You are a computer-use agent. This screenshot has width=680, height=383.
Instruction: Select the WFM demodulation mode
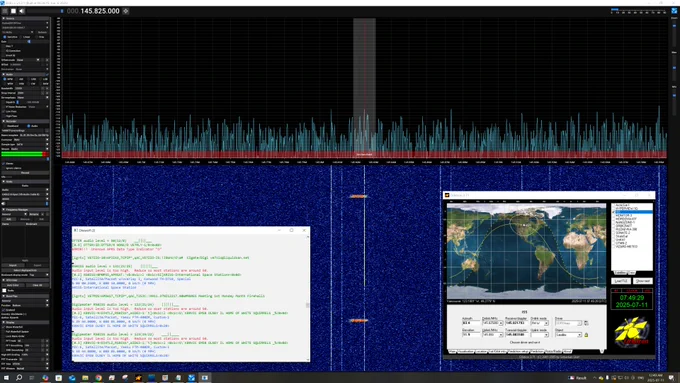[5, 84]
